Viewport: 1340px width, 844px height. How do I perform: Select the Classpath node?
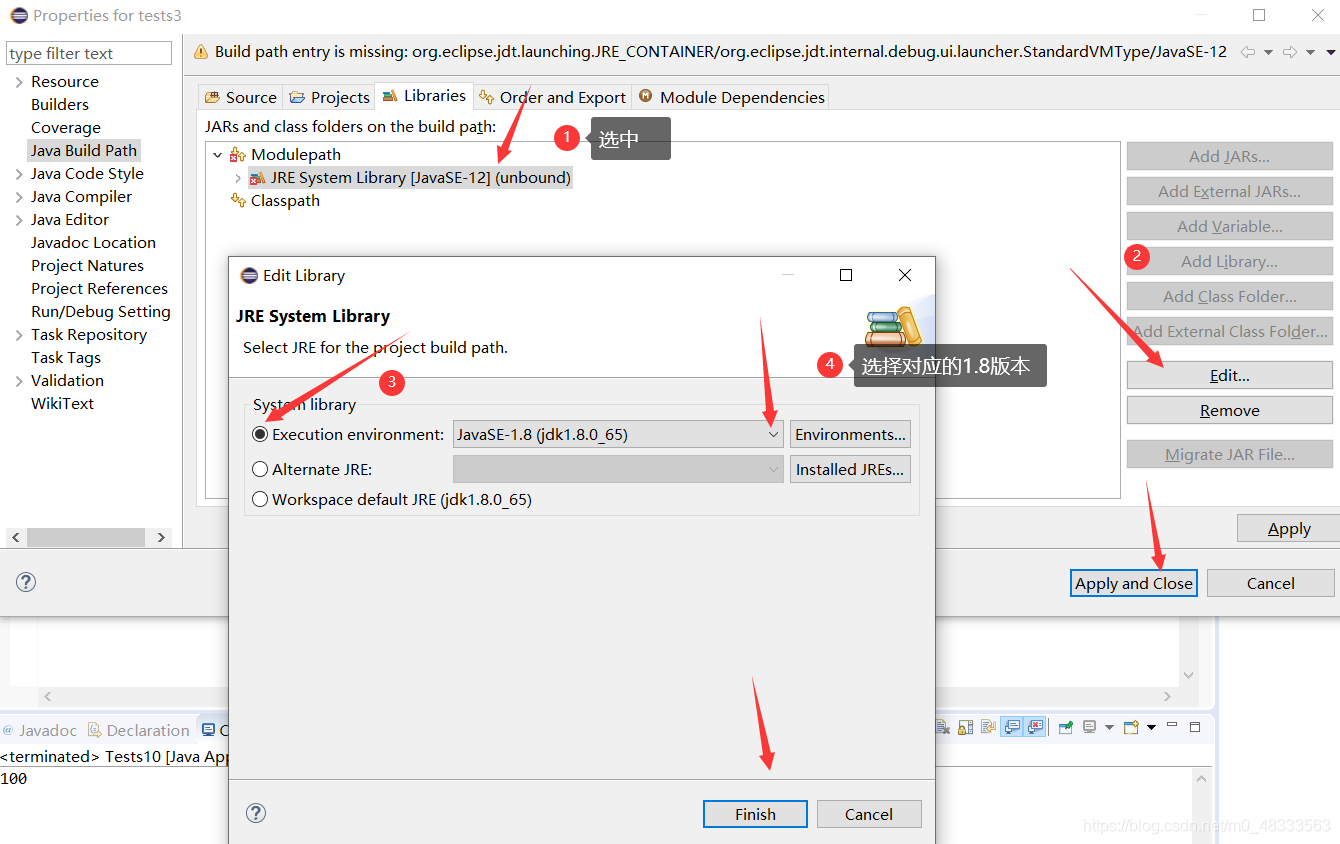pyautogui.click(x=285, y=201)
